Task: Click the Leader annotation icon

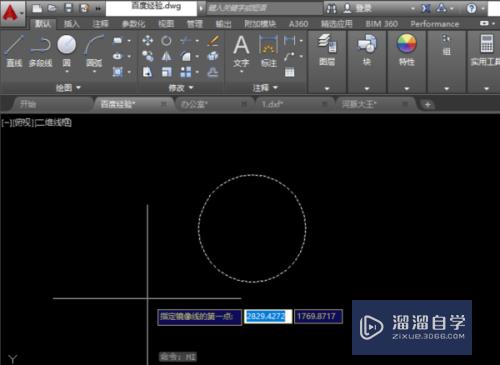Action: [x=289, y=56]
